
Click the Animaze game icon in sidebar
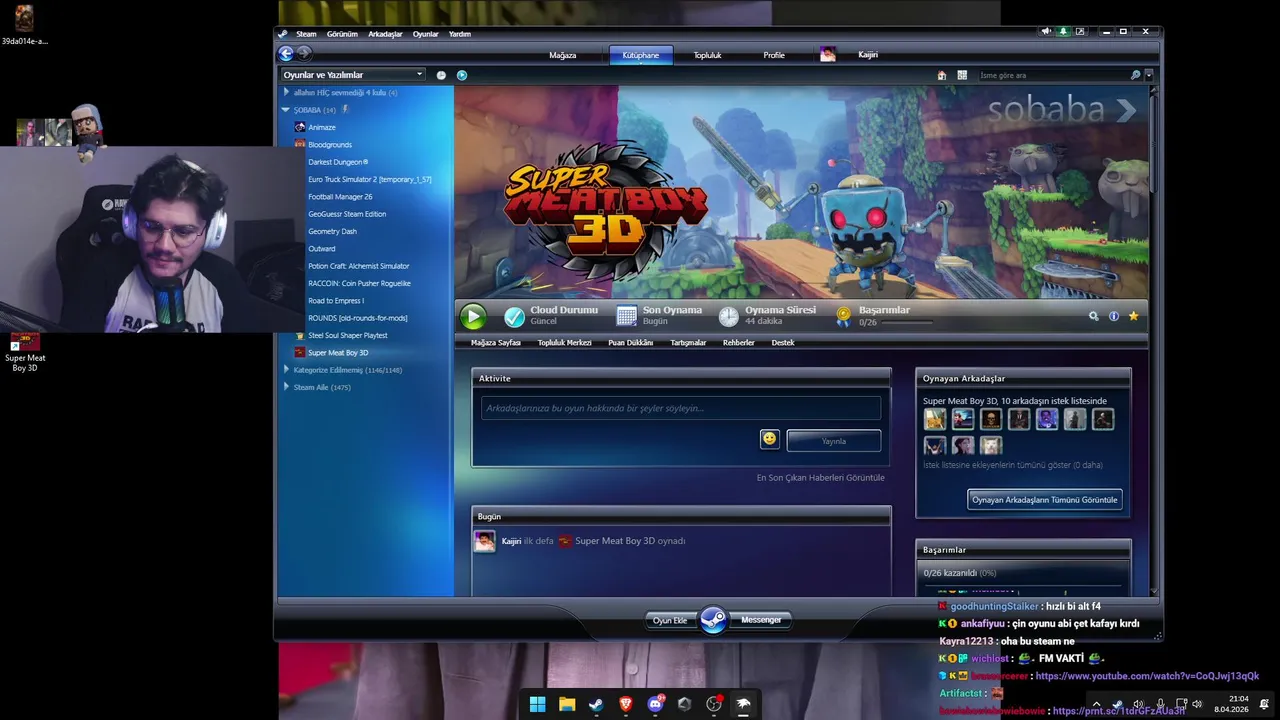(x=300, y=127)
